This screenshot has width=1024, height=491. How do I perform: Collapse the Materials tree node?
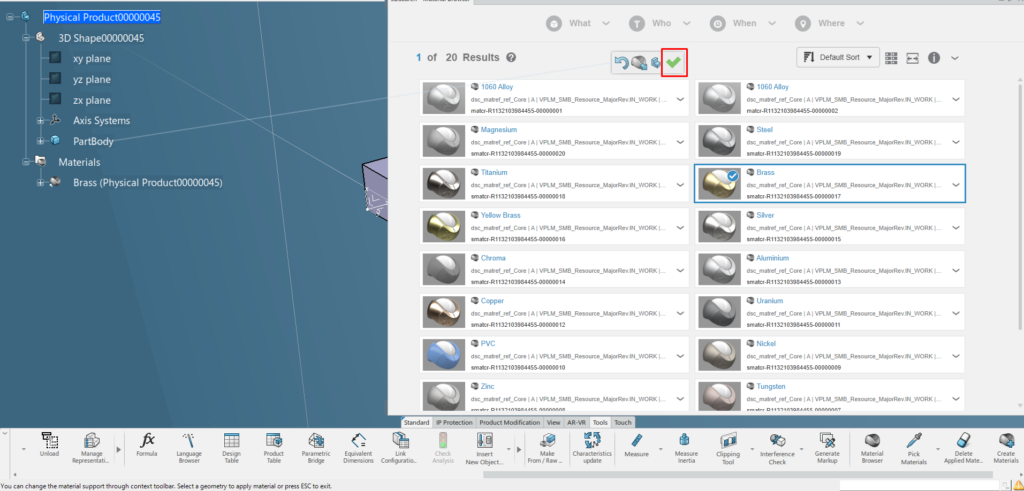pyautogui.click(x=26, y=162)
